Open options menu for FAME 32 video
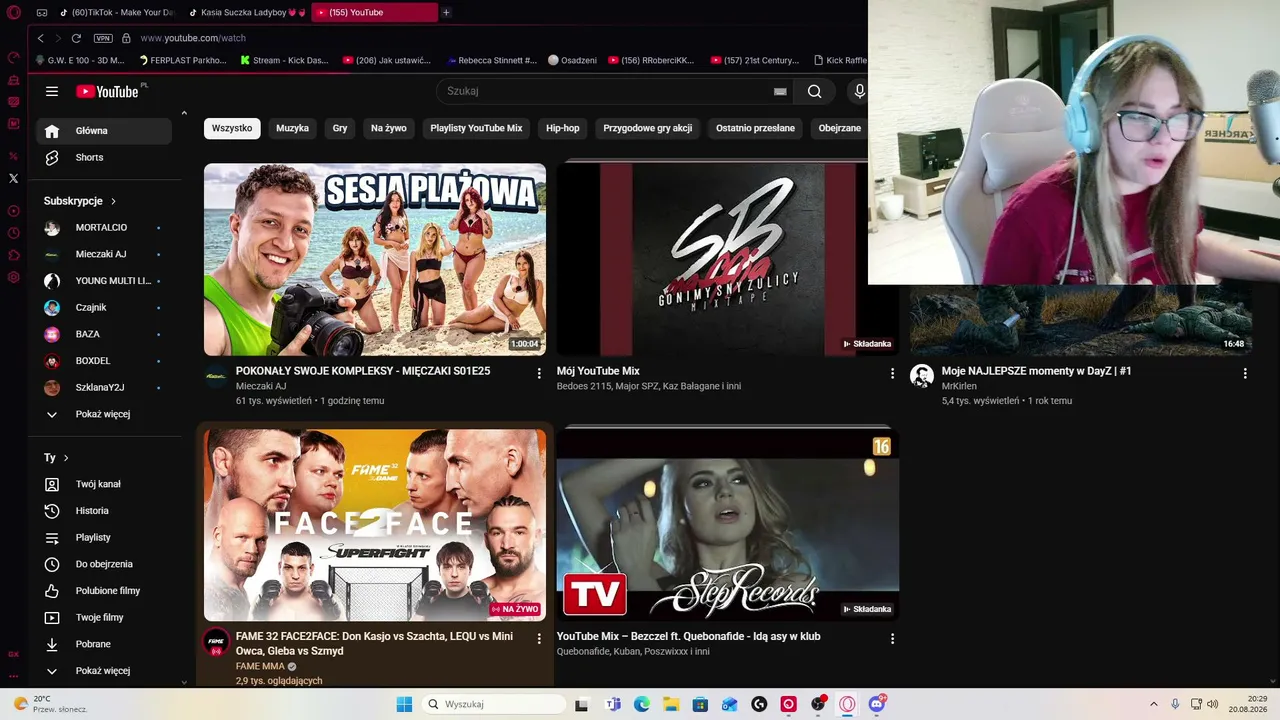This screenshot has height=720, width=1280. [539, 639]
